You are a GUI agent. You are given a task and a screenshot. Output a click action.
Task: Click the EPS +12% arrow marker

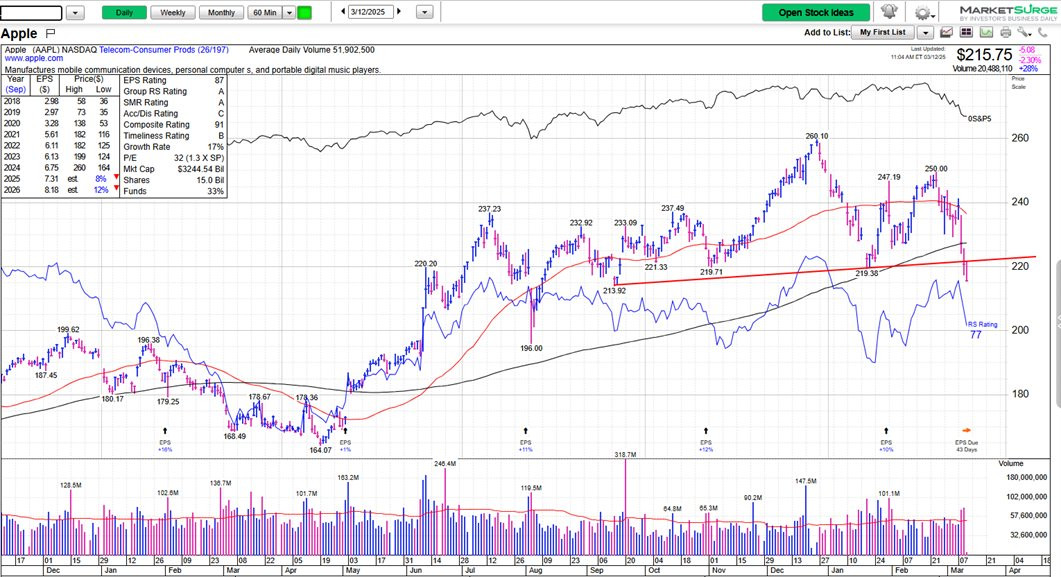pos(706,430)
